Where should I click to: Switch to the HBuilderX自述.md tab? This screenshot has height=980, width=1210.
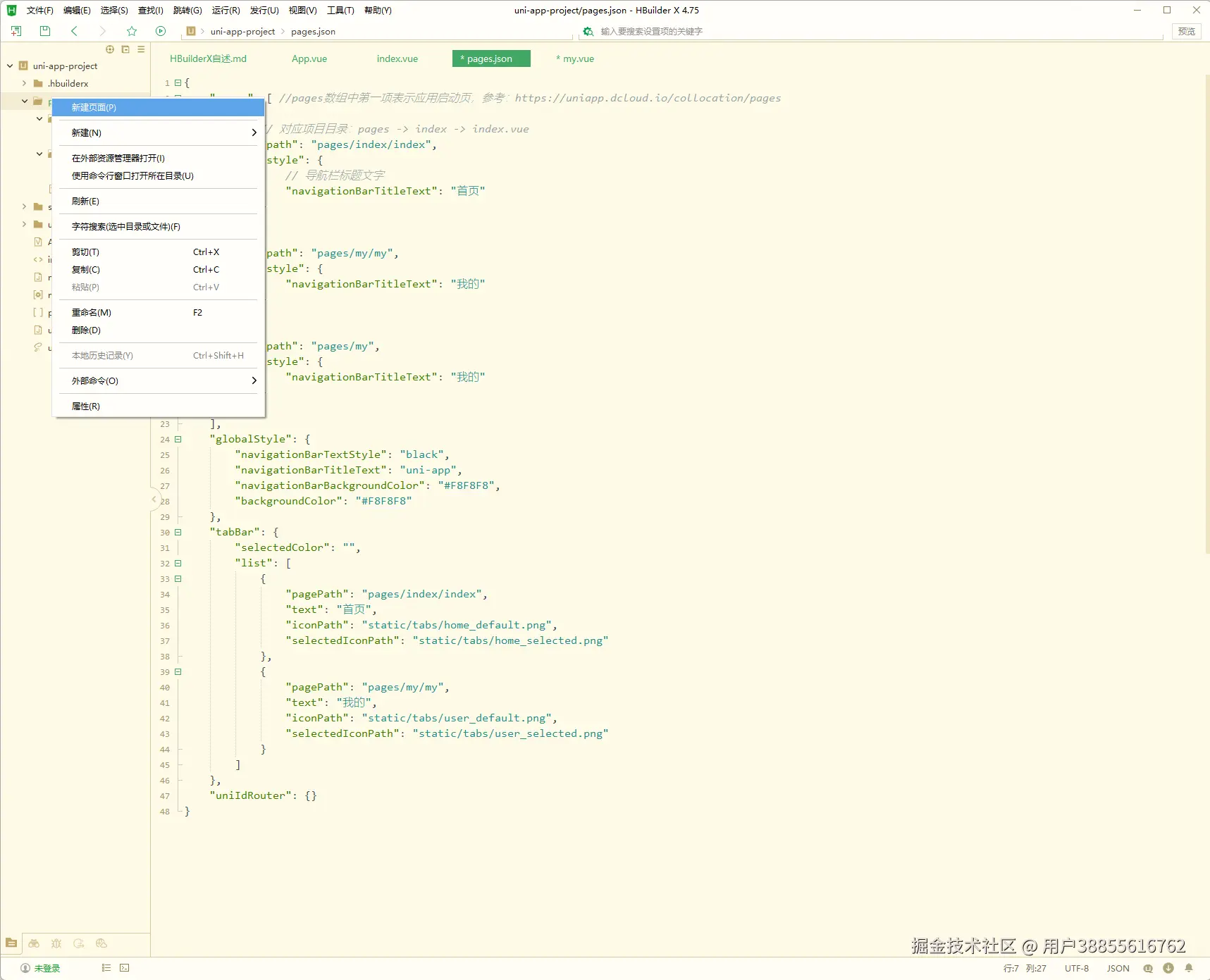(x=208, y=58)
